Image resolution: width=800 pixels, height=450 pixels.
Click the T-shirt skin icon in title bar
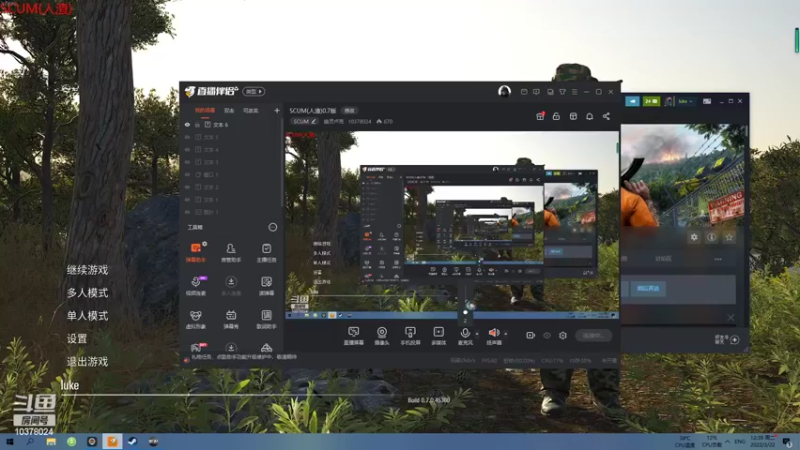[562, 92]
